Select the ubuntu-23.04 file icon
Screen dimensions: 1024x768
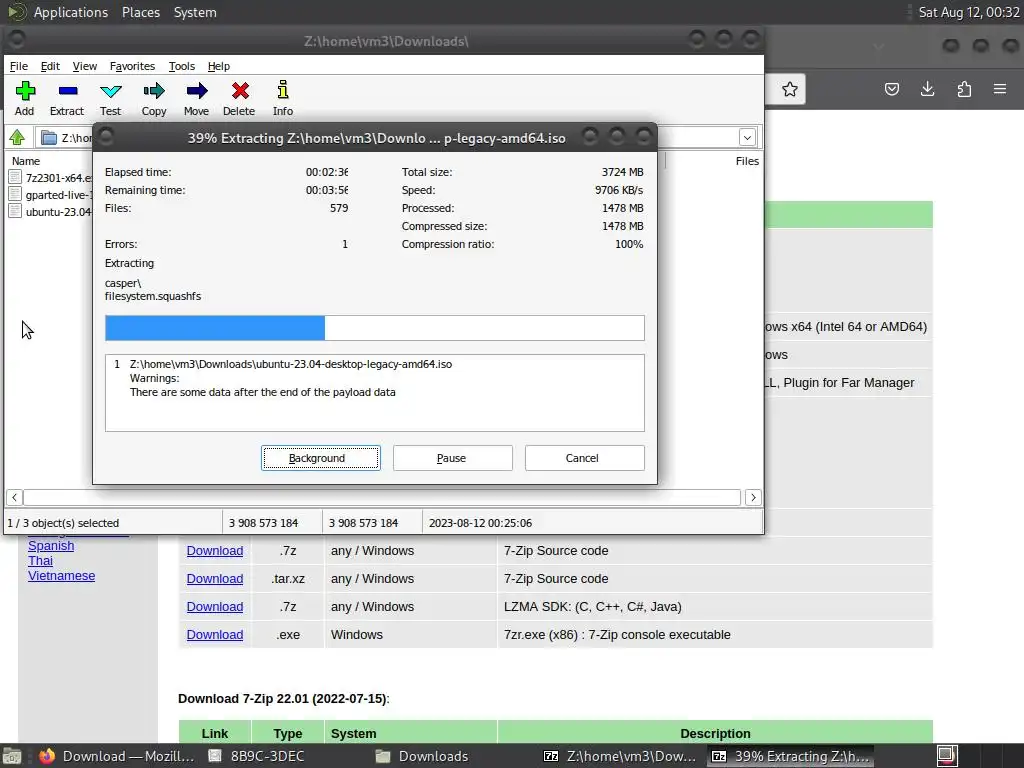click(16, 211)
